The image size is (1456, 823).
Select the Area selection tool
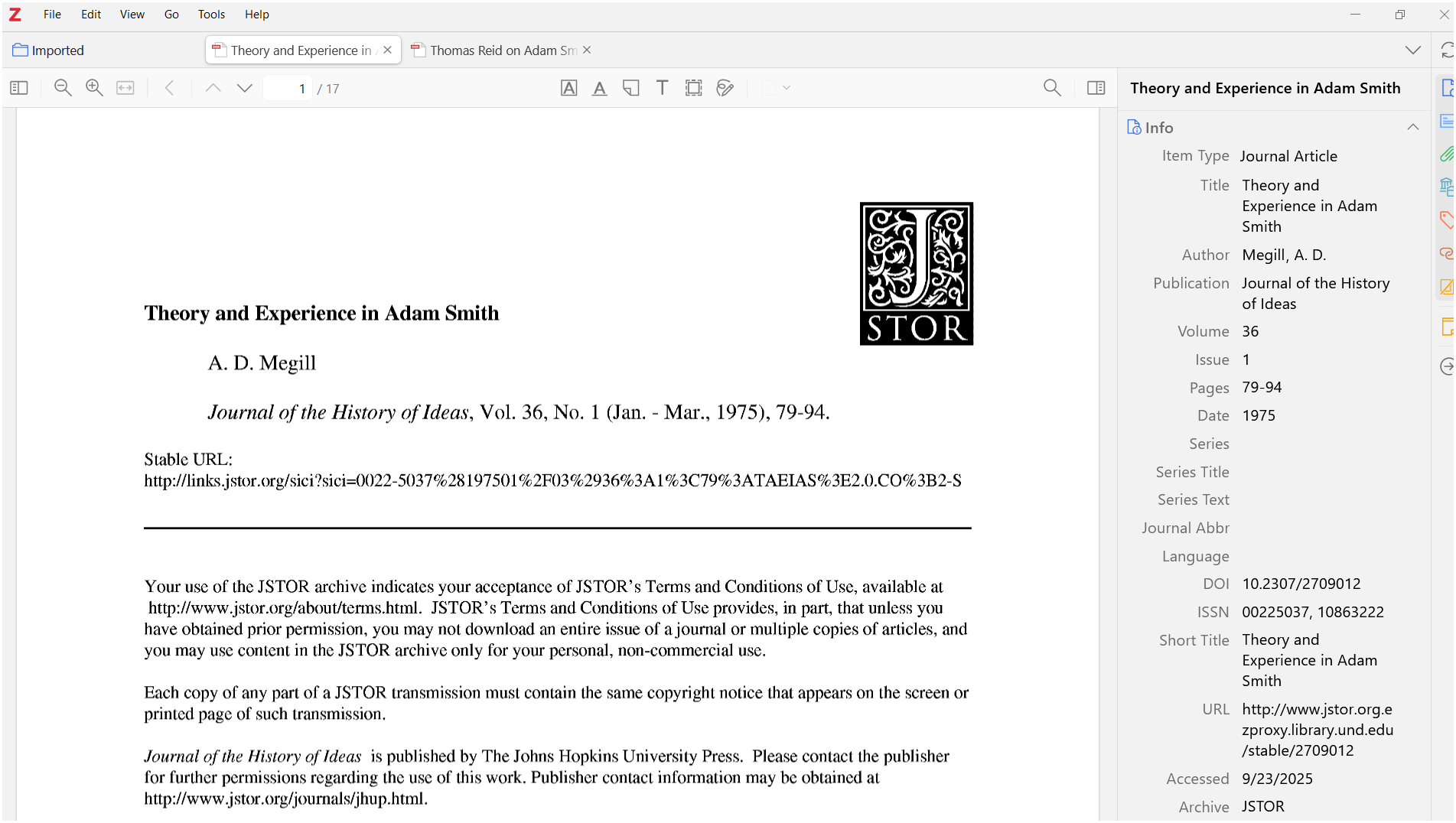pyautogui.click(x=694, y=88)
